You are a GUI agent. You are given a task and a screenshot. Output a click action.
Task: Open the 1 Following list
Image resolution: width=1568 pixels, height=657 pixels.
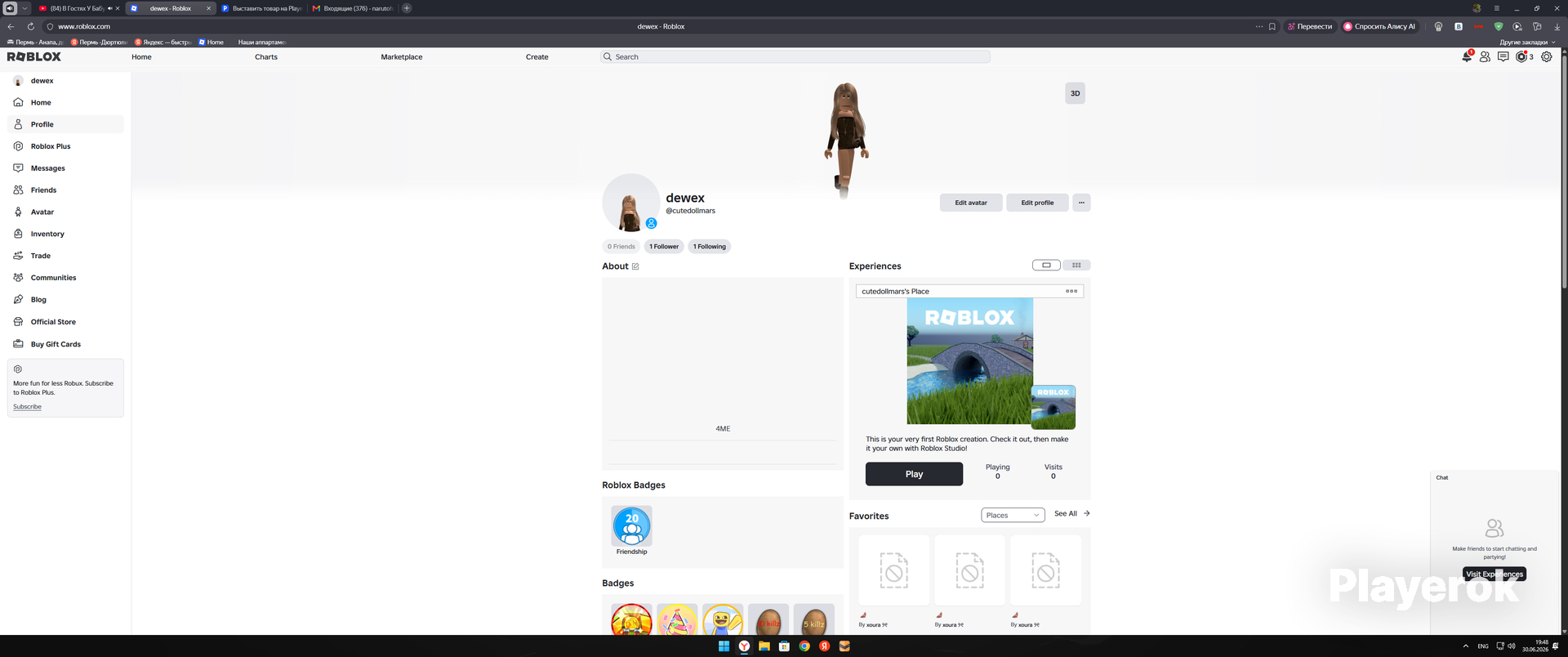click(x=710, y=247)
